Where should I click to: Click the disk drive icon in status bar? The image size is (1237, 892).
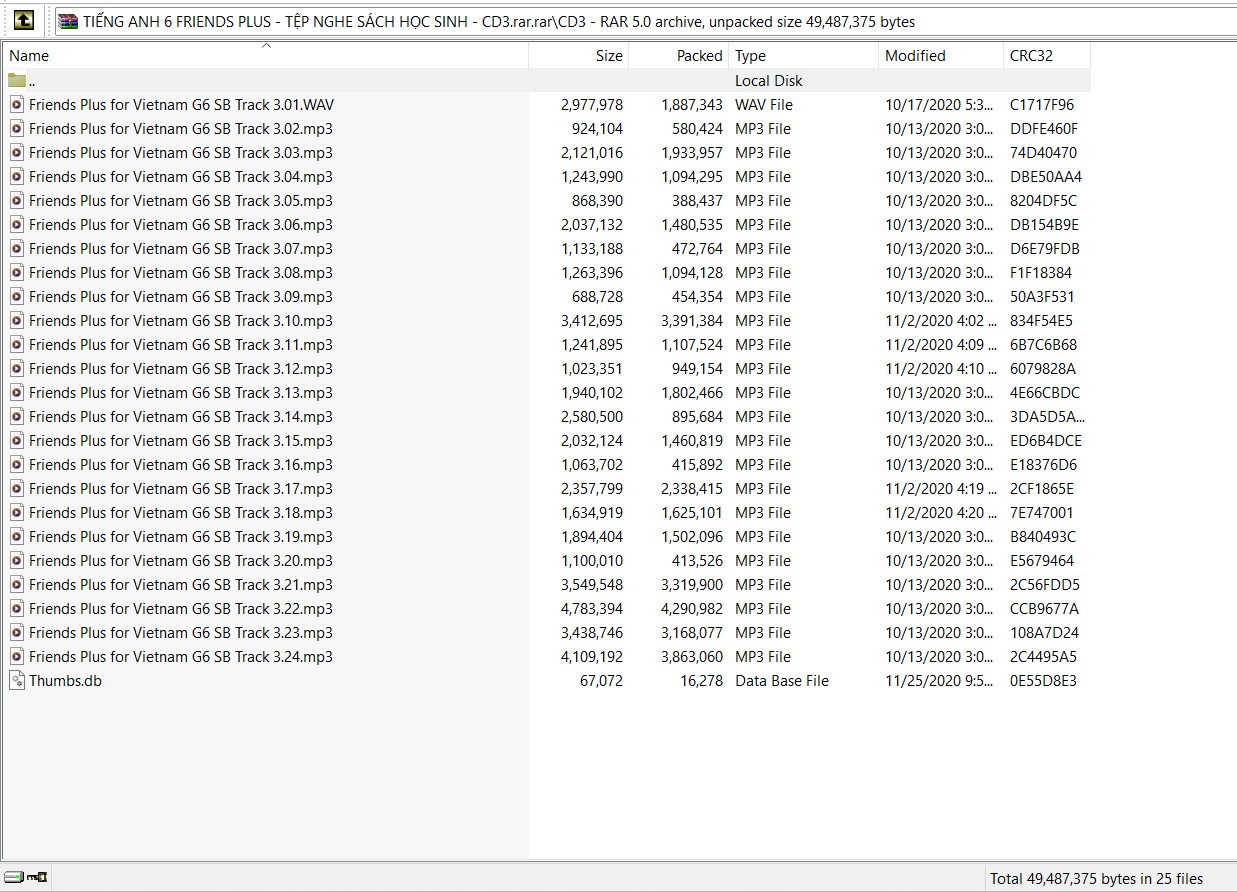tap(15, 878)
